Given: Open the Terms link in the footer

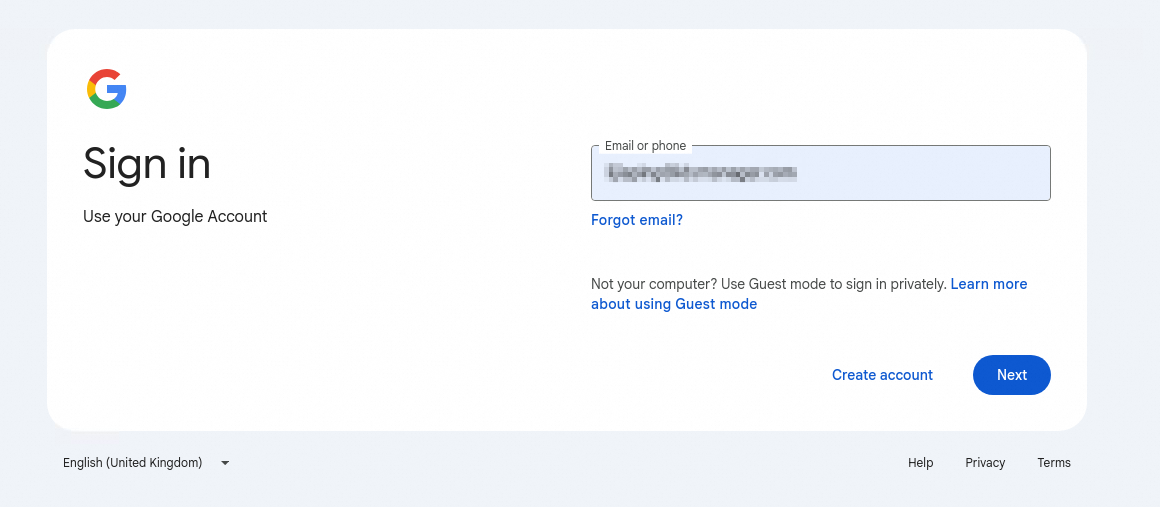Looking at the screenshot, I should click(x=1053, y=463).
